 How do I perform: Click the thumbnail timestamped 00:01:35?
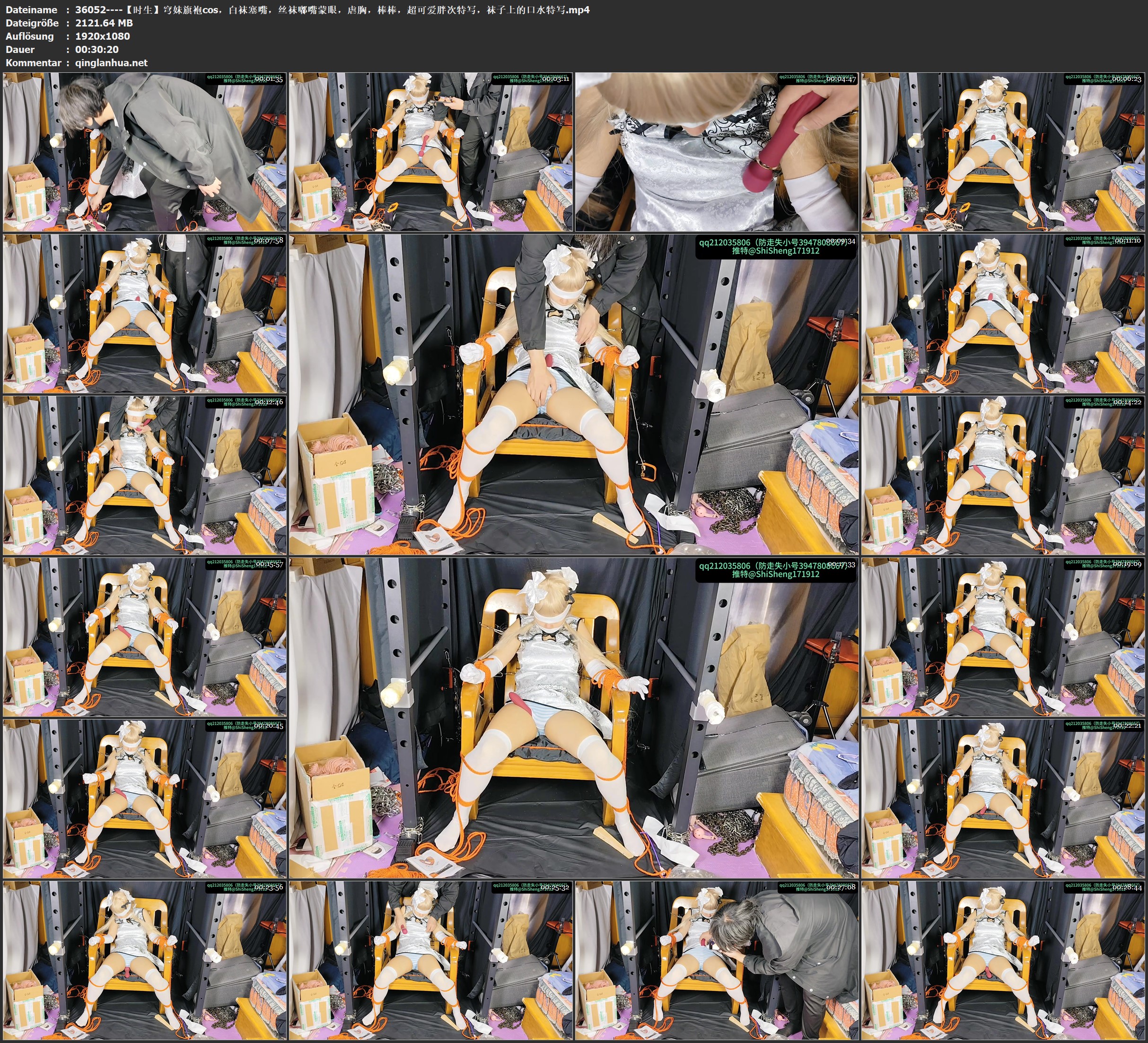pos(145,152)
